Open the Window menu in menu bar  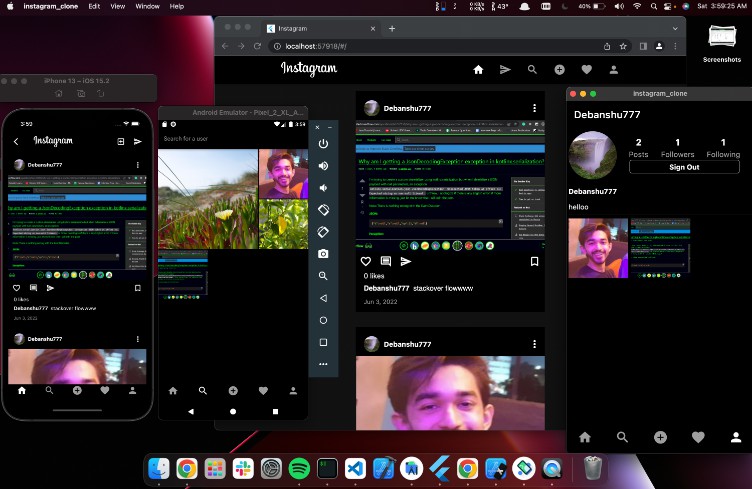point(147,6)
